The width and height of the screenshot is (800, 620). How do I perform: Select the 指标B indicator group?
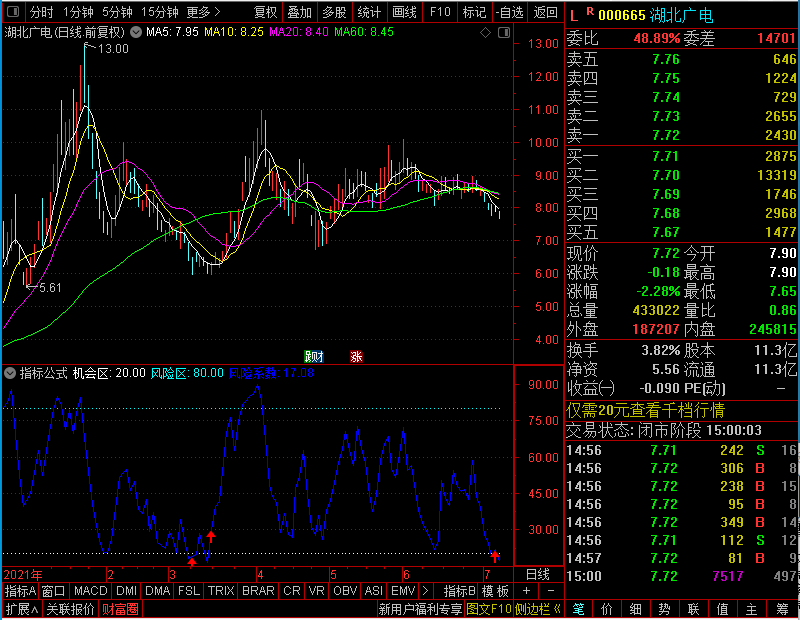point(460,591)
